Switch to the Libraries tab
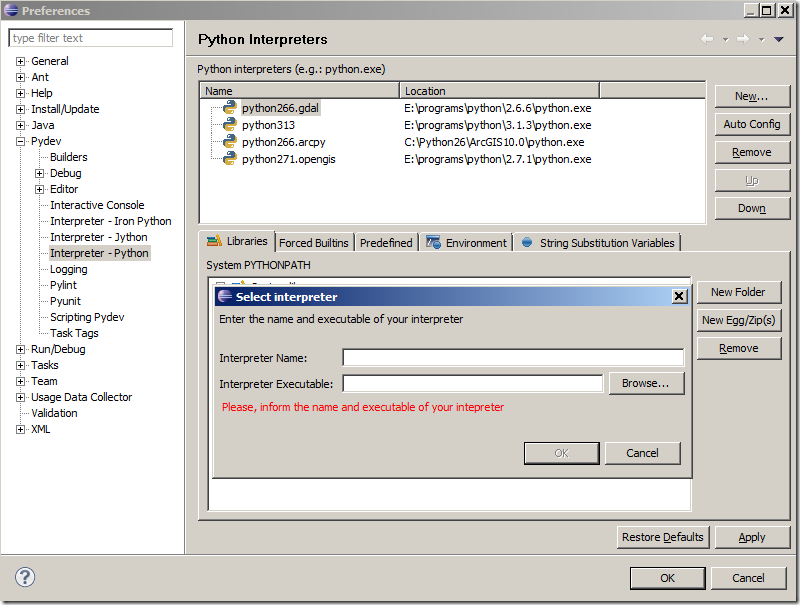 237,241
